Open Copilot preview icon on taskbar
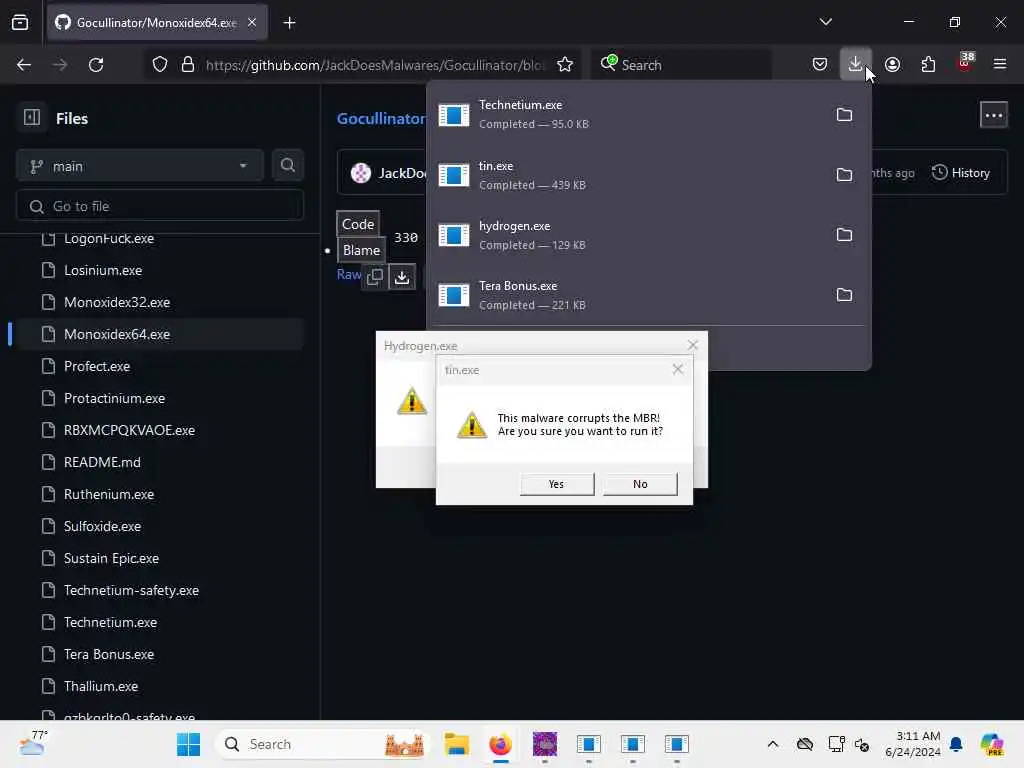This screenshot has width=1024, height=768. 991,744
